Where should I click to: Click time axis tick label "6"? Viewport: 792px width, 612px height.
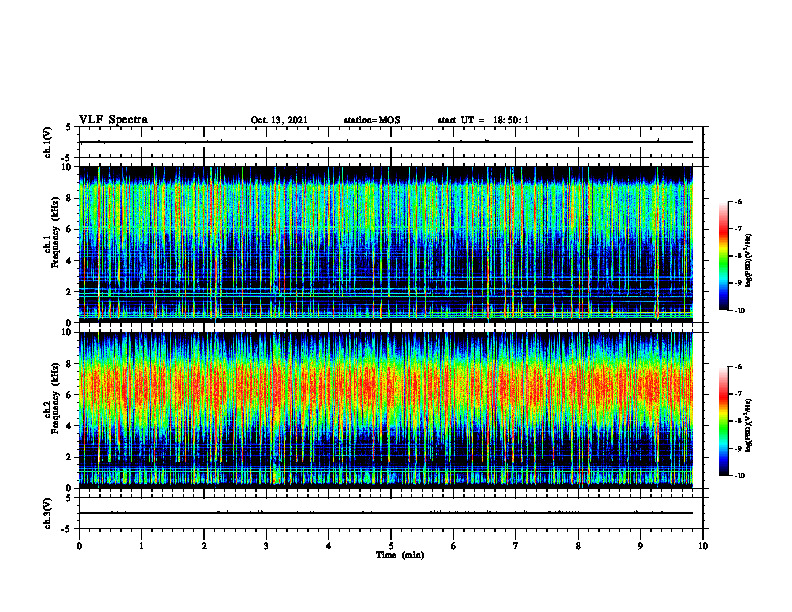pos(454,546)
